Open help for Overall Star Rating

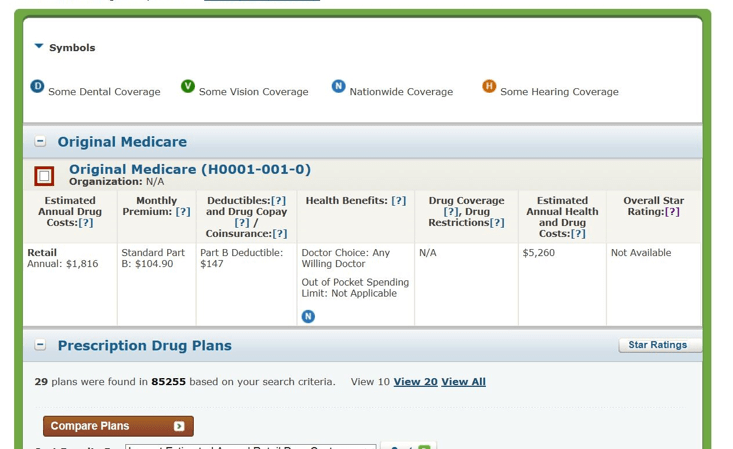pyautogui.click(x=672, y=212)
